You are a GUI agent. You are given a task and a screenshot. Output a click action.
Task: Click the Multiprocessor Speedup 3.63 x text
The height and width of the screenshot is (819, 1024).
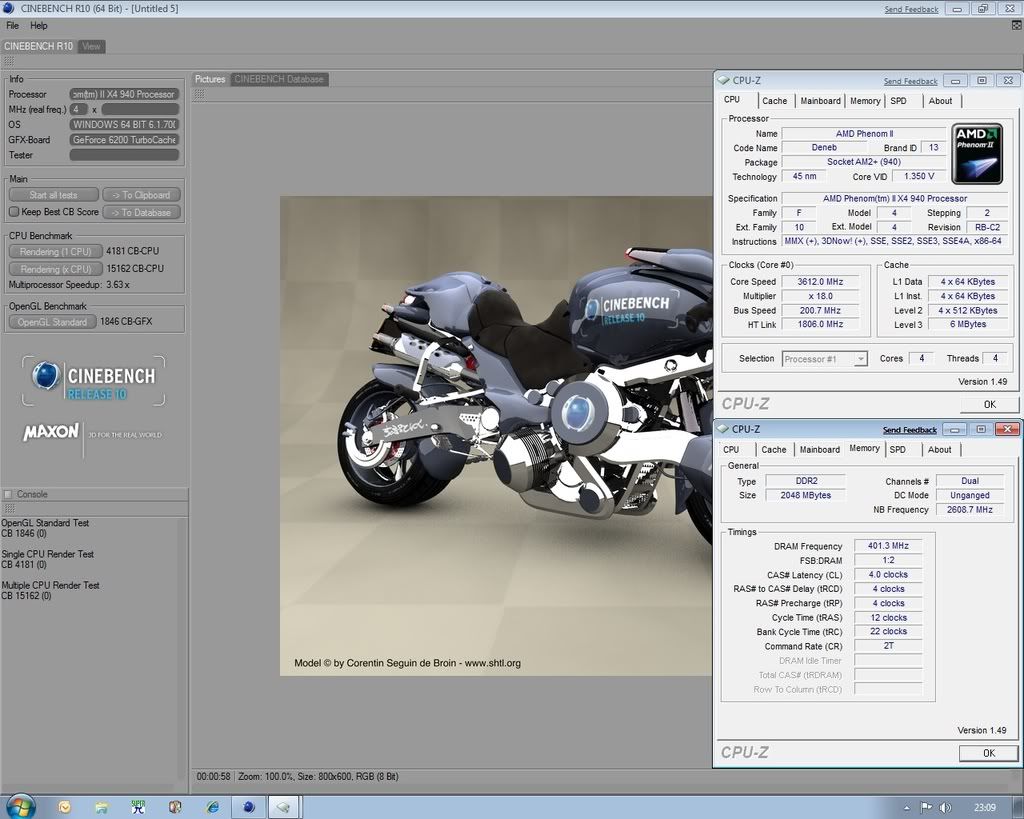coord(69,285)
